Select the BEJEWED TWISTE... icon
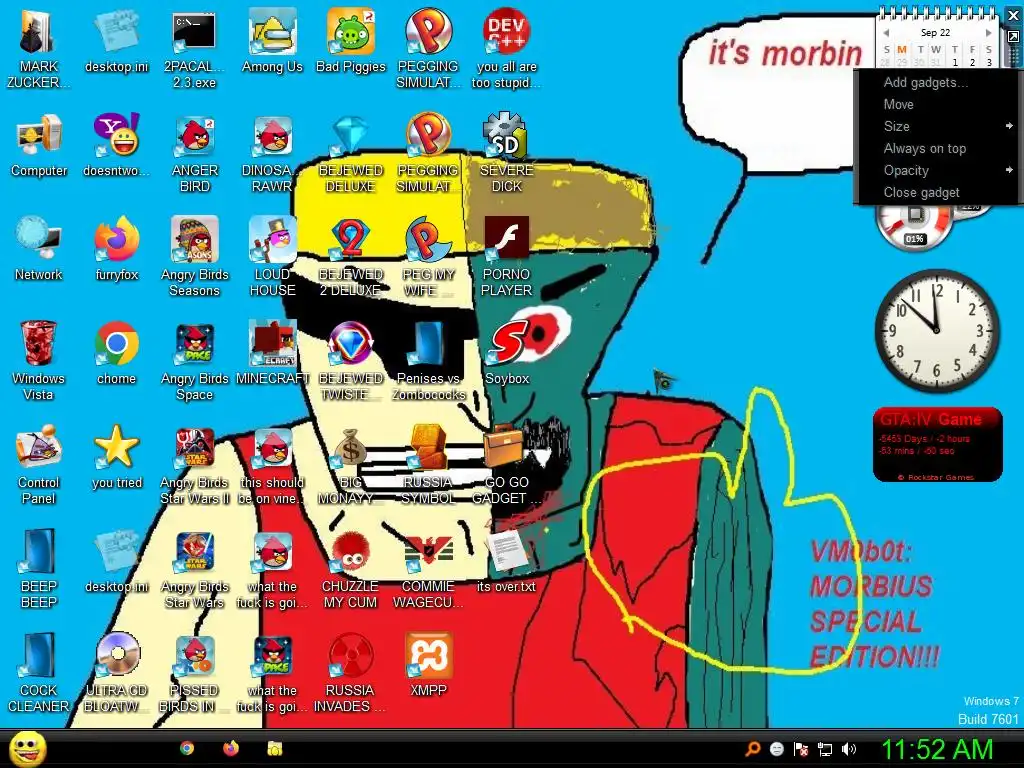1024x768 pixels. point(351,360)
